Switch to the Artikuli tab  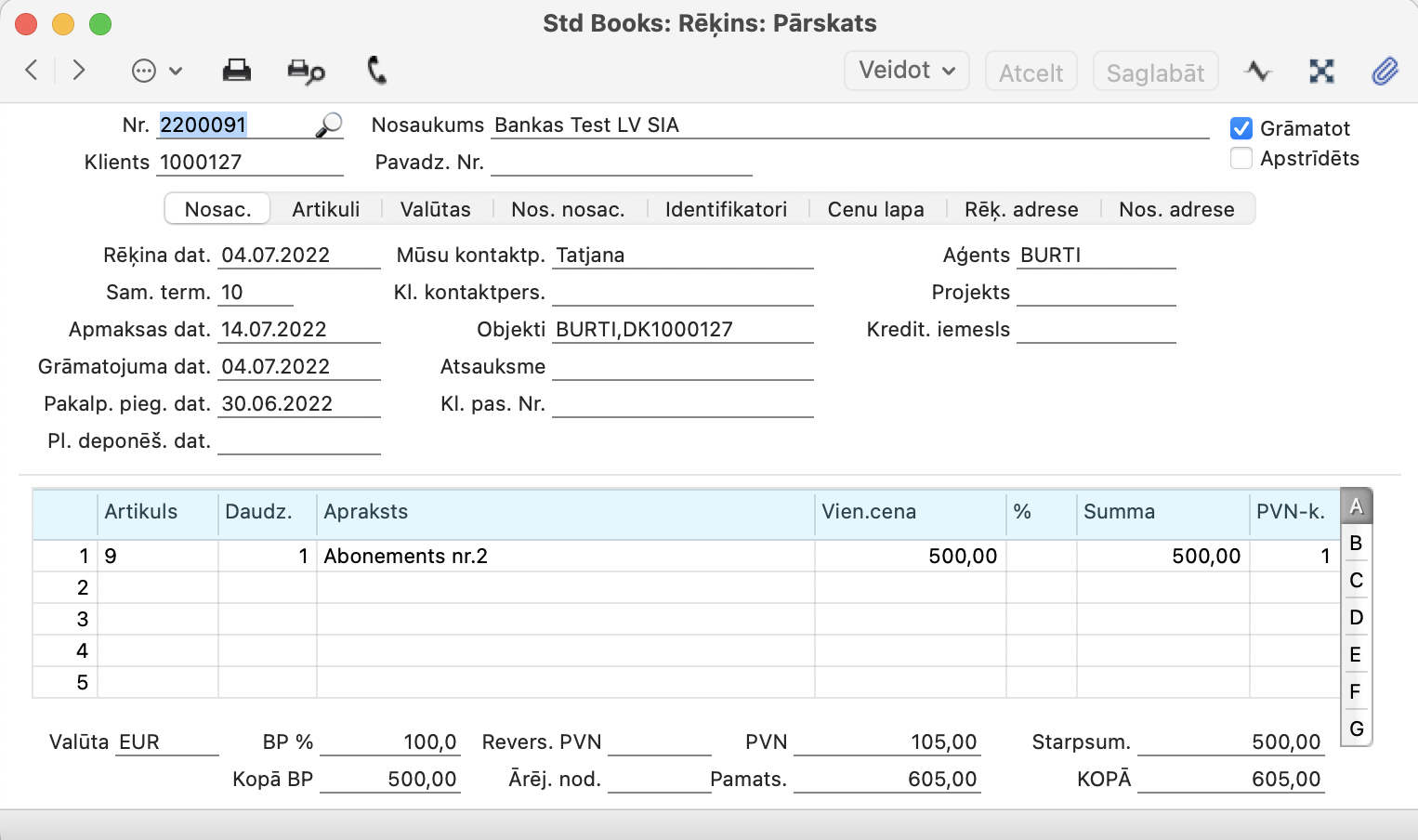click(325, 209)
